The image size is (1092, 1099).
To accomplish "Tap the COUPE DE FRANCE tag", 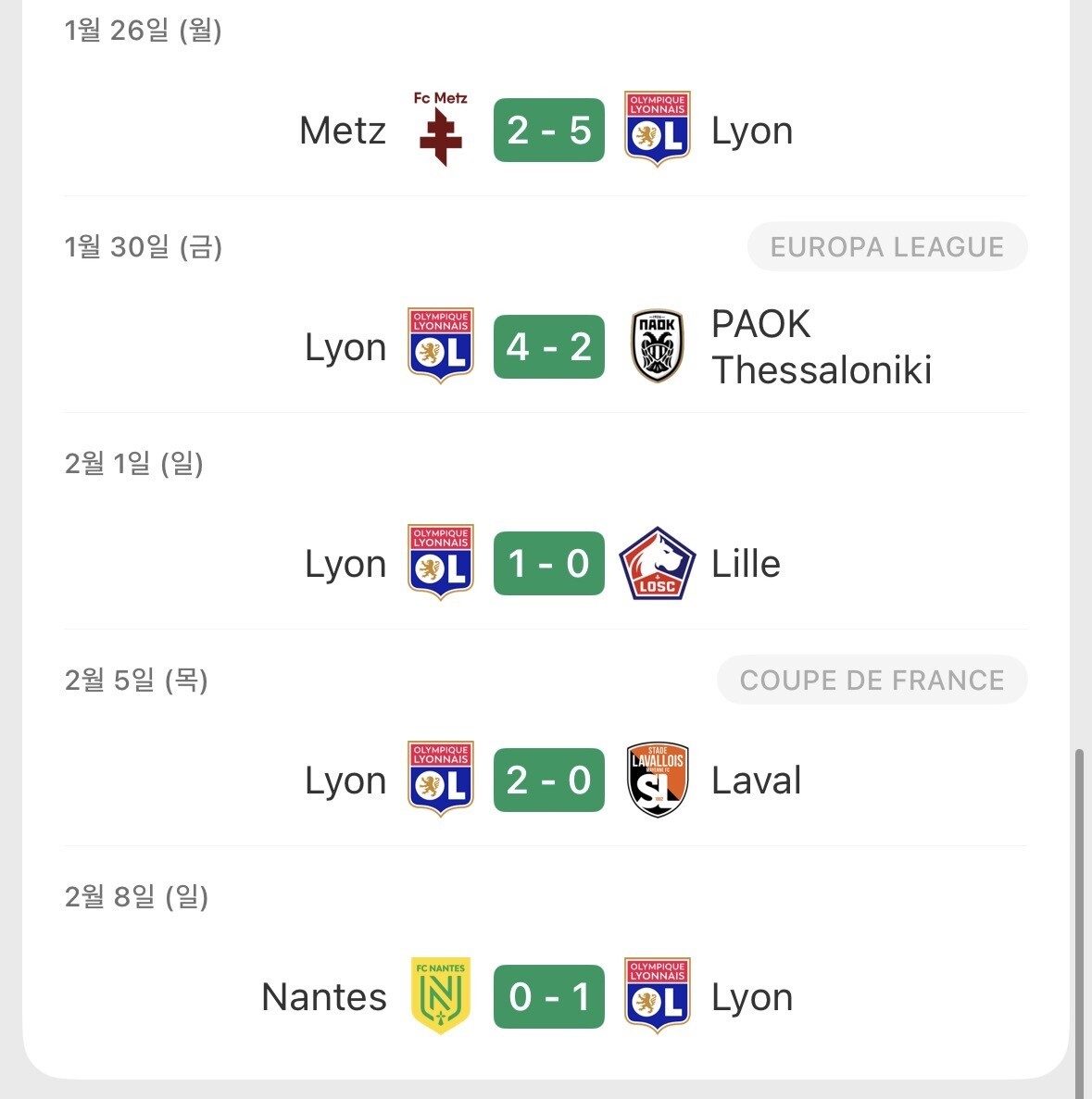I will point(872,681).
